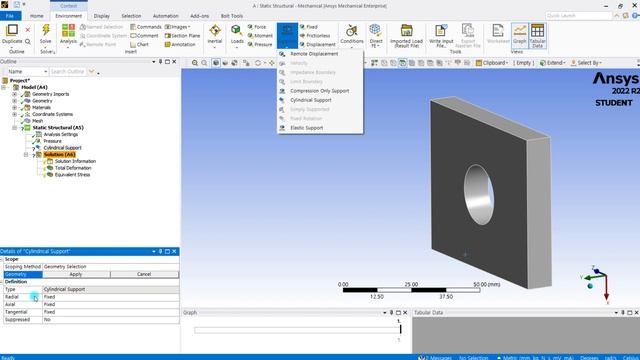Screen dimensions: 640x360
Task: Click the Conditions icon
Action: (351, 31)
